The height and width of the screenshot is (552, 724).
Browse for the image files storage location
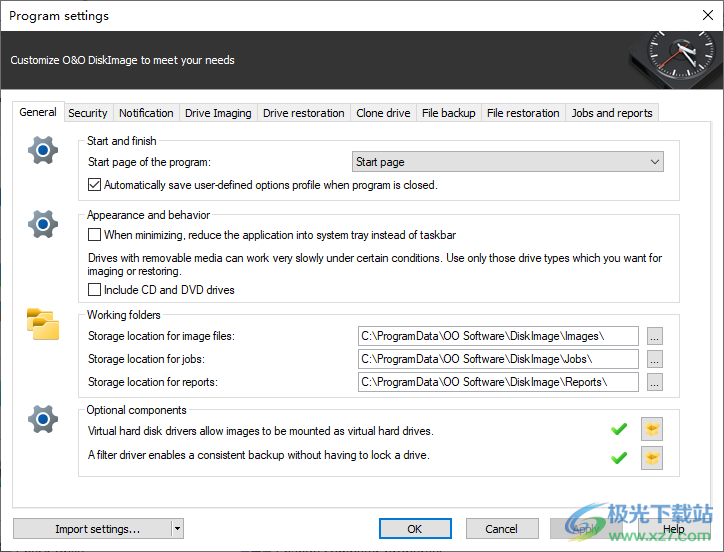(x=654, y=336)
